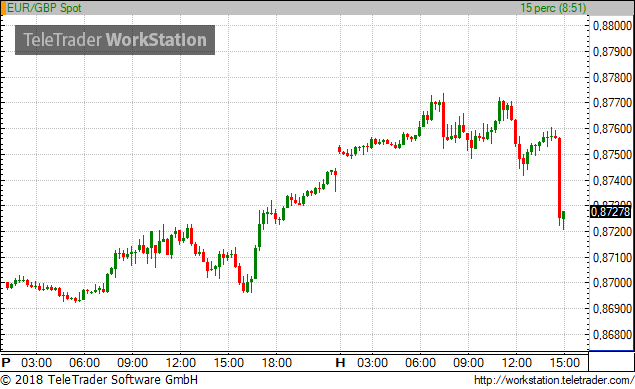635x389 pixels.
Task: Click the current price label 0,87278
Action: pyautogui.click(x=611, y=212)
